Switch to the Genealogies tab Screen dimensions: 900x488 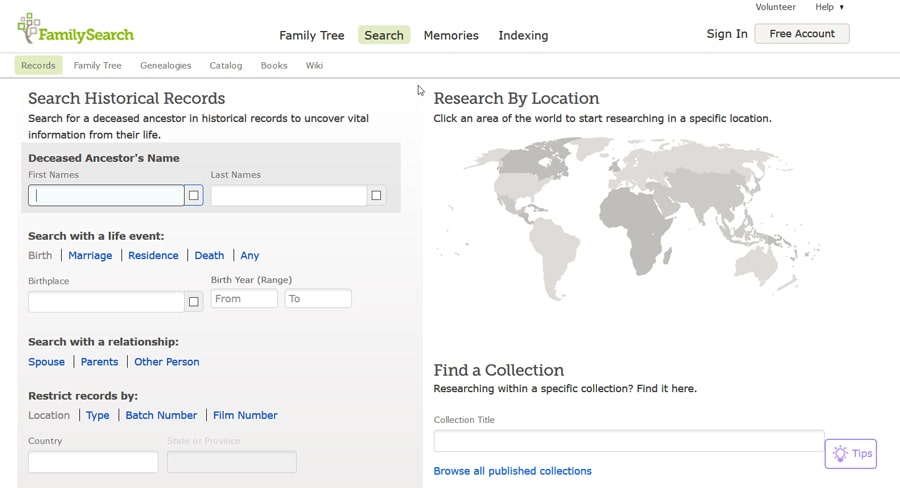(x=165, y=65)
